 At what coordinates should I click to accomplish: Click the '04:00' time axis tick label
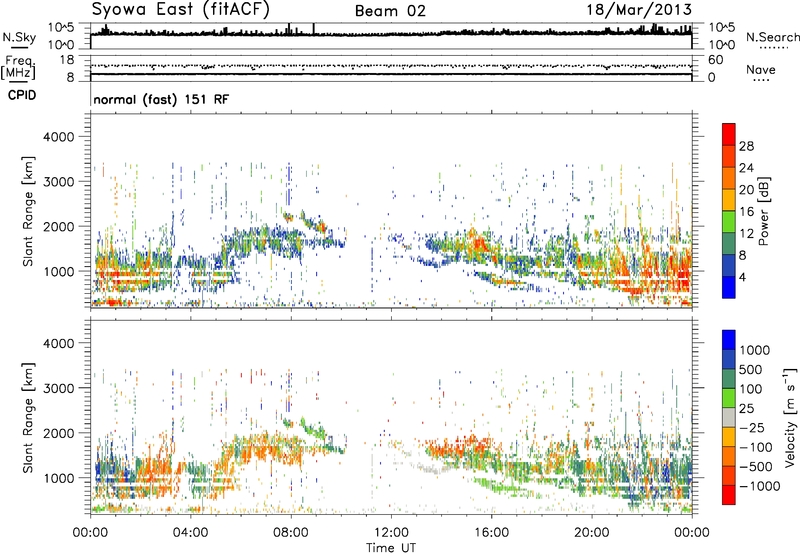190,533
